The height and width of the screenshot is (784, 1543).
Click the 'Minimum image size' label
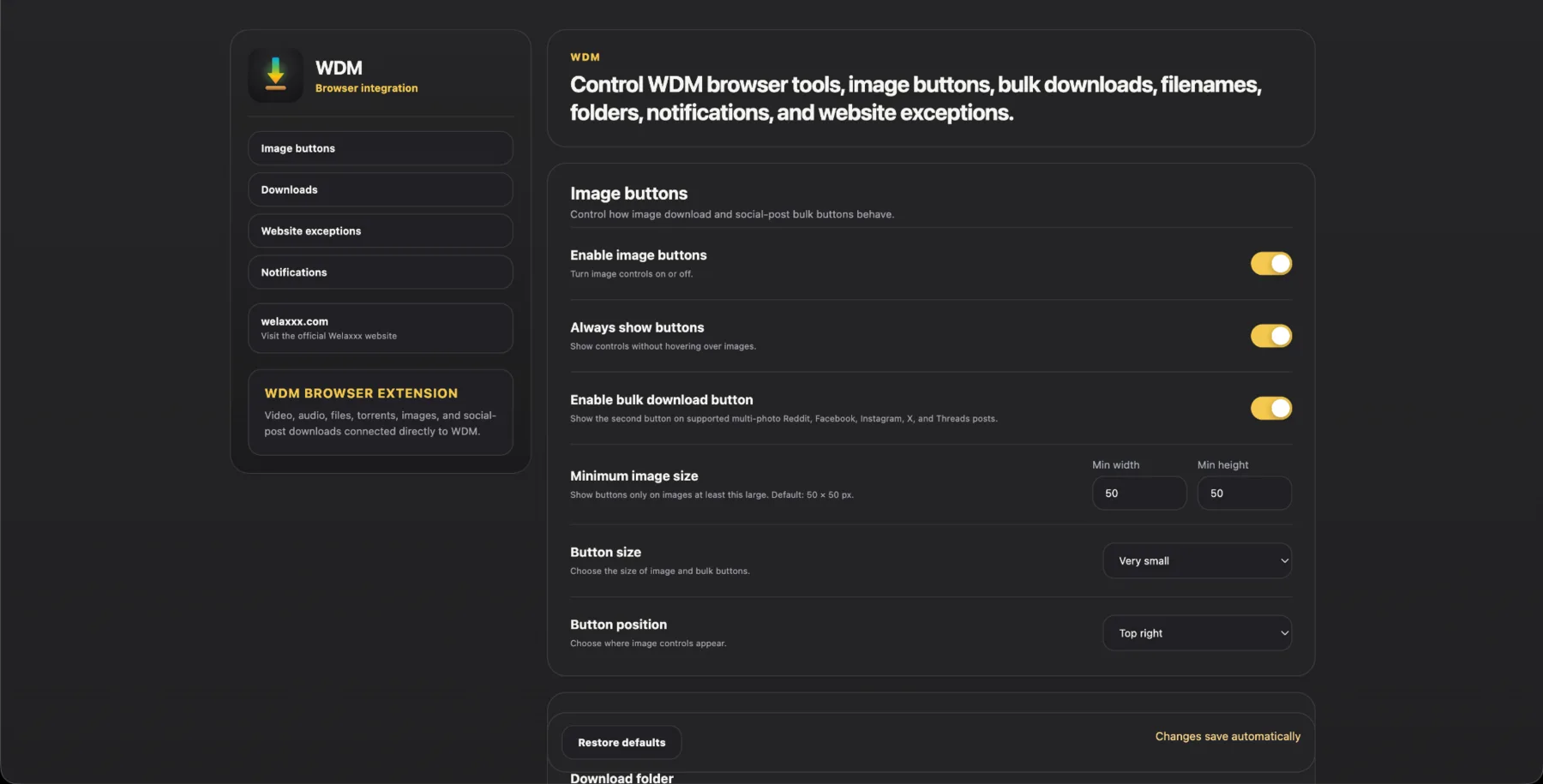click(633, 476)
